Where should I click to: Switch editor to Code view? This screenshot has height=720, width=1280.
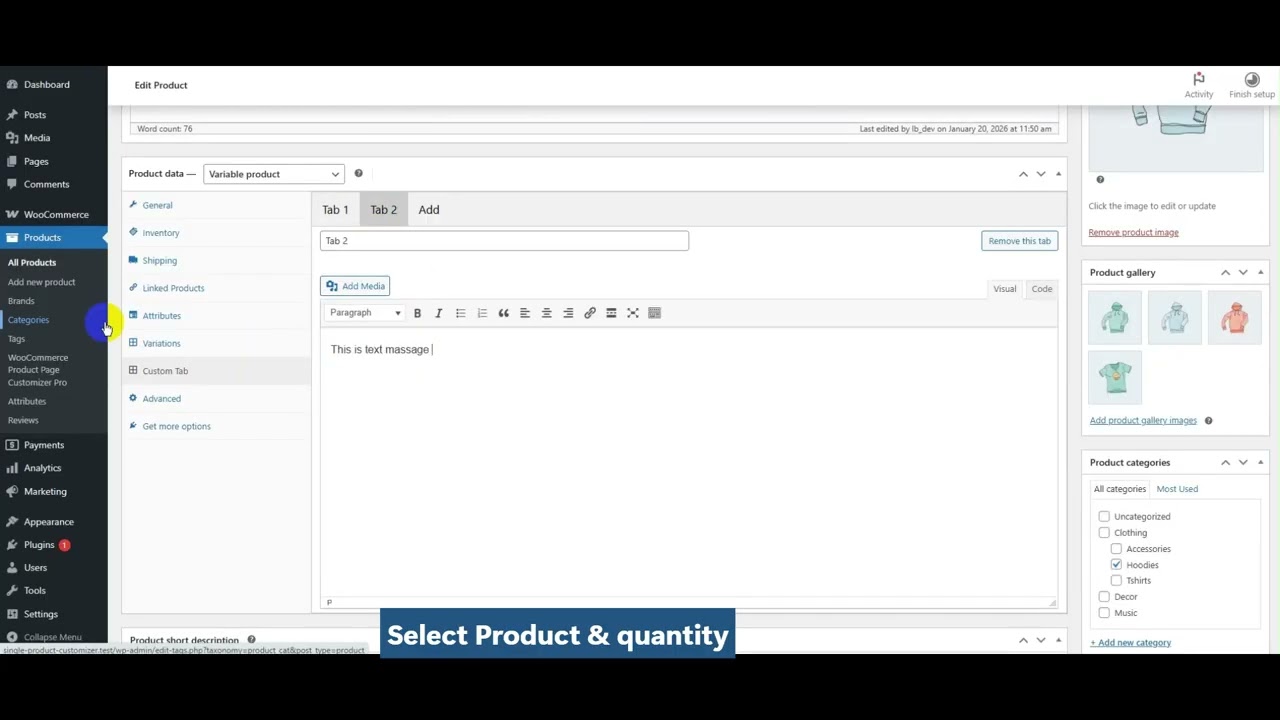(1042, 289)
